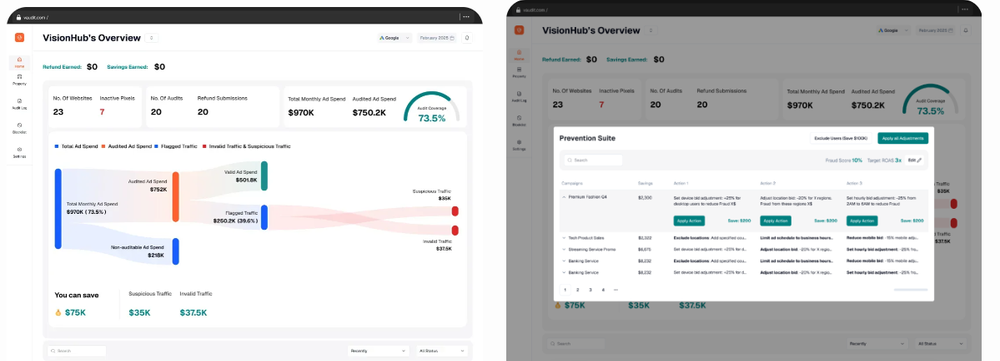Click the orange logo in the dimmed dashboard

coord(519,30)
